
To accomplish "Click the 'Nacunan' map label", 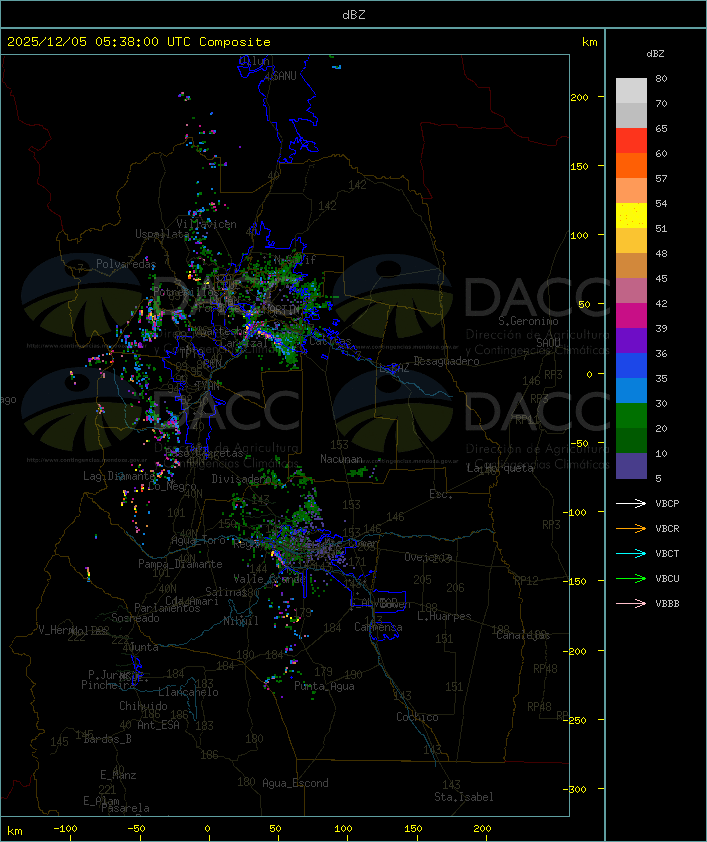I will tap(341, 459).
